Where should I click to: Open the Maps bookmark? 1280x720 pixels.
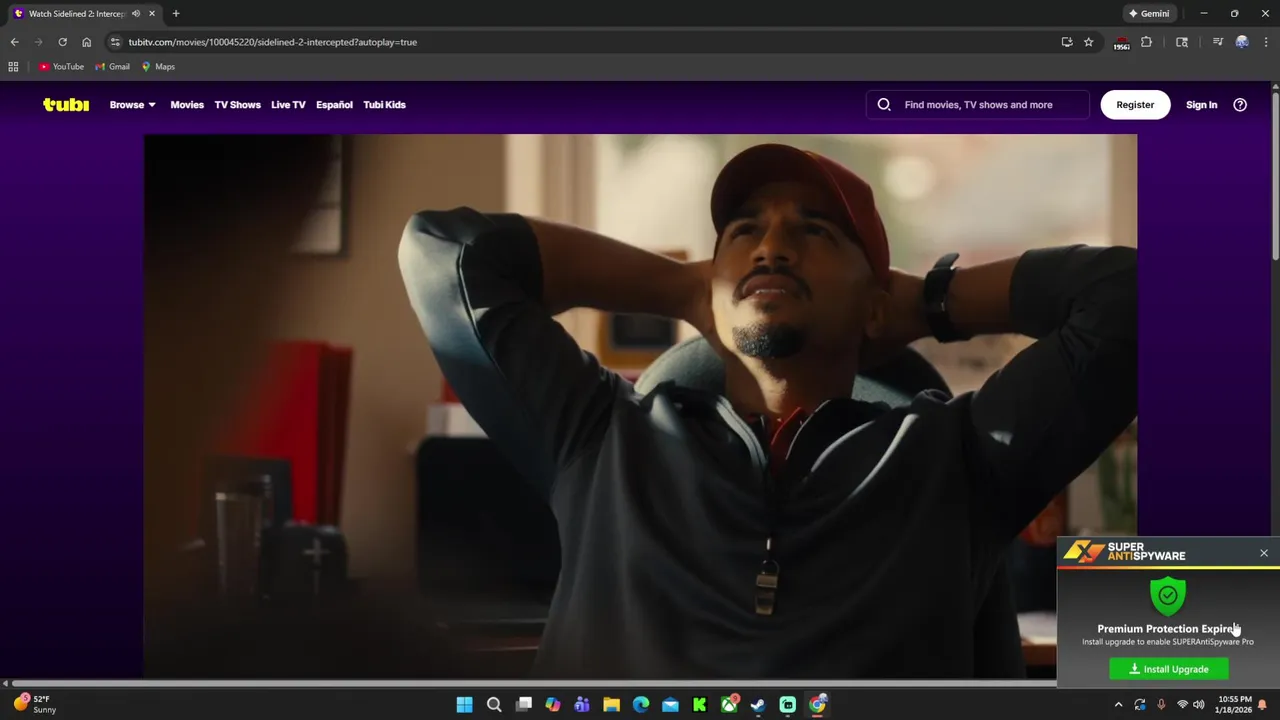pos(158,67)
